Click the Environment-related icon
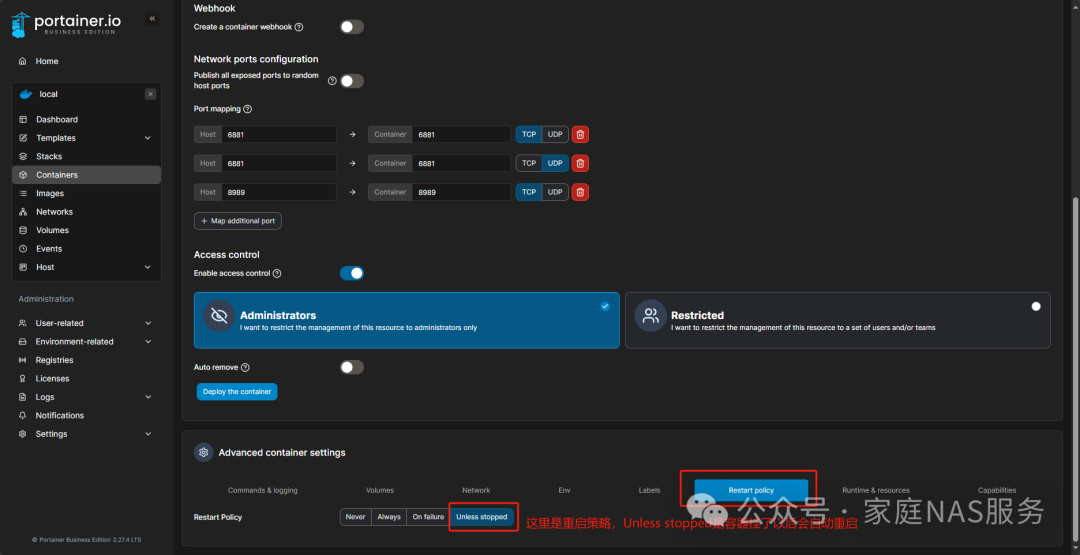This screenshot has height=555, width=1080. point(23,342)
